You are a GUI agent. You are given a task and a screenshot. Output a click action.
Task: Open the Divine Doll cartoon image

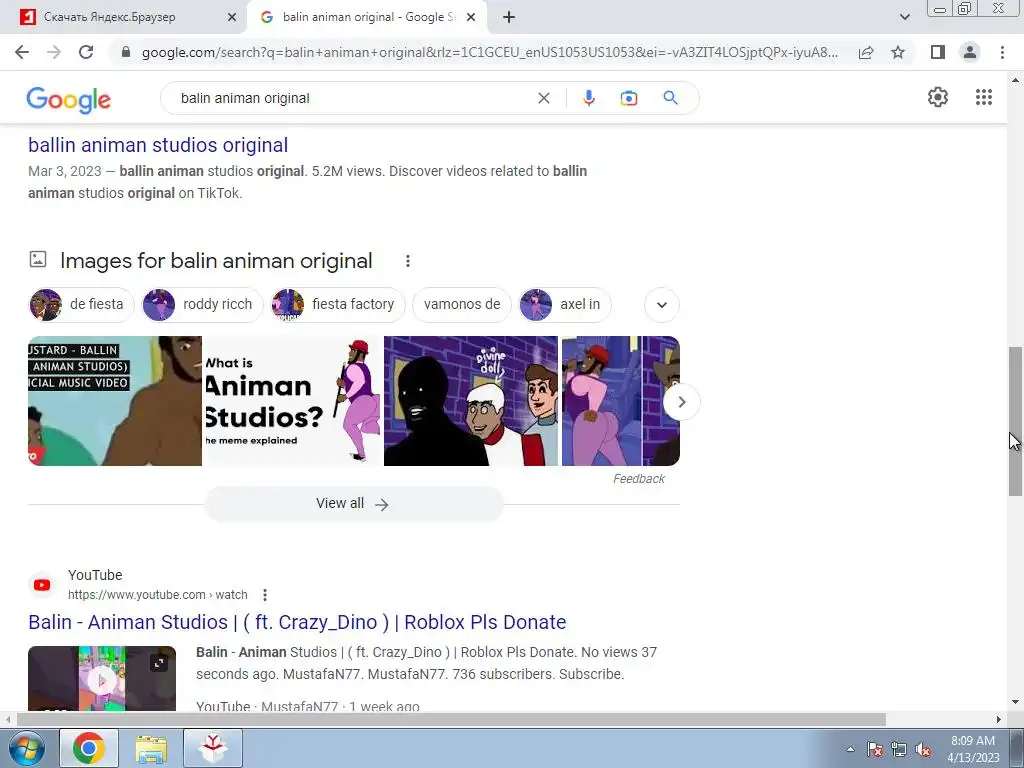[x=471, y=401]
